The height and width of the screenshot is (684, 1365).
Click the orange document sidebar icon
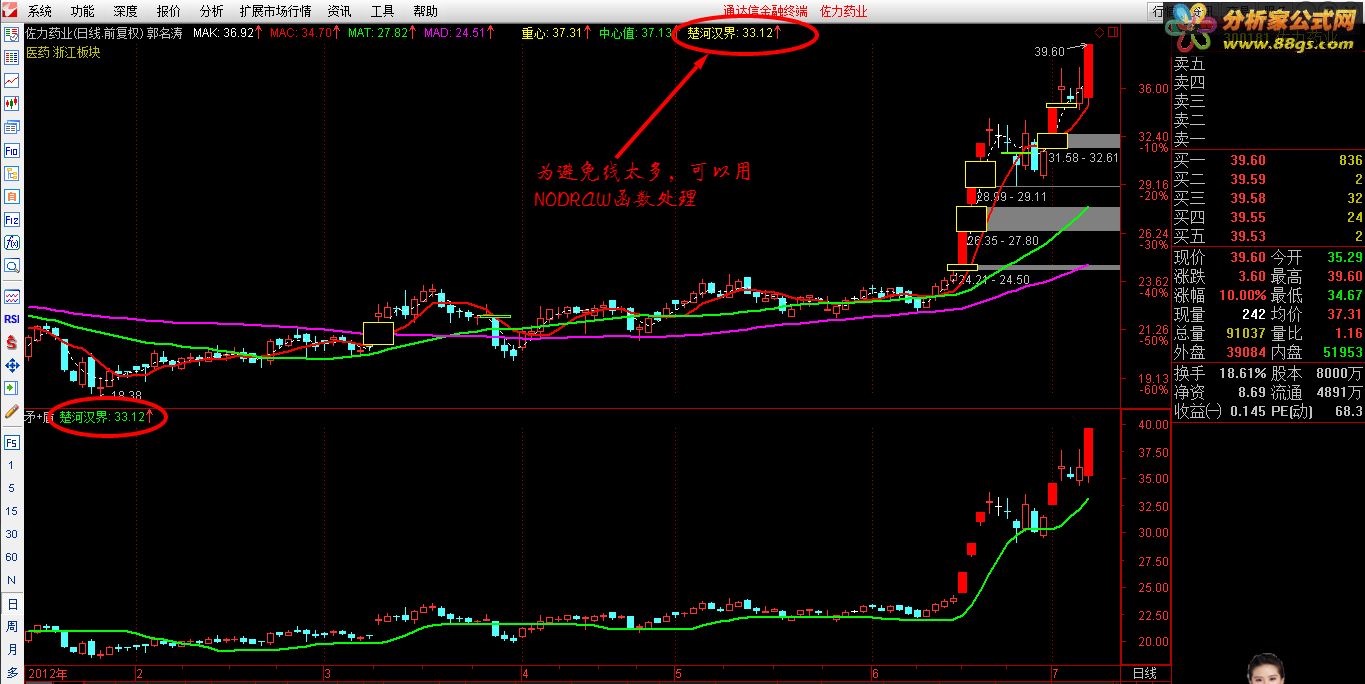(12, 196)
